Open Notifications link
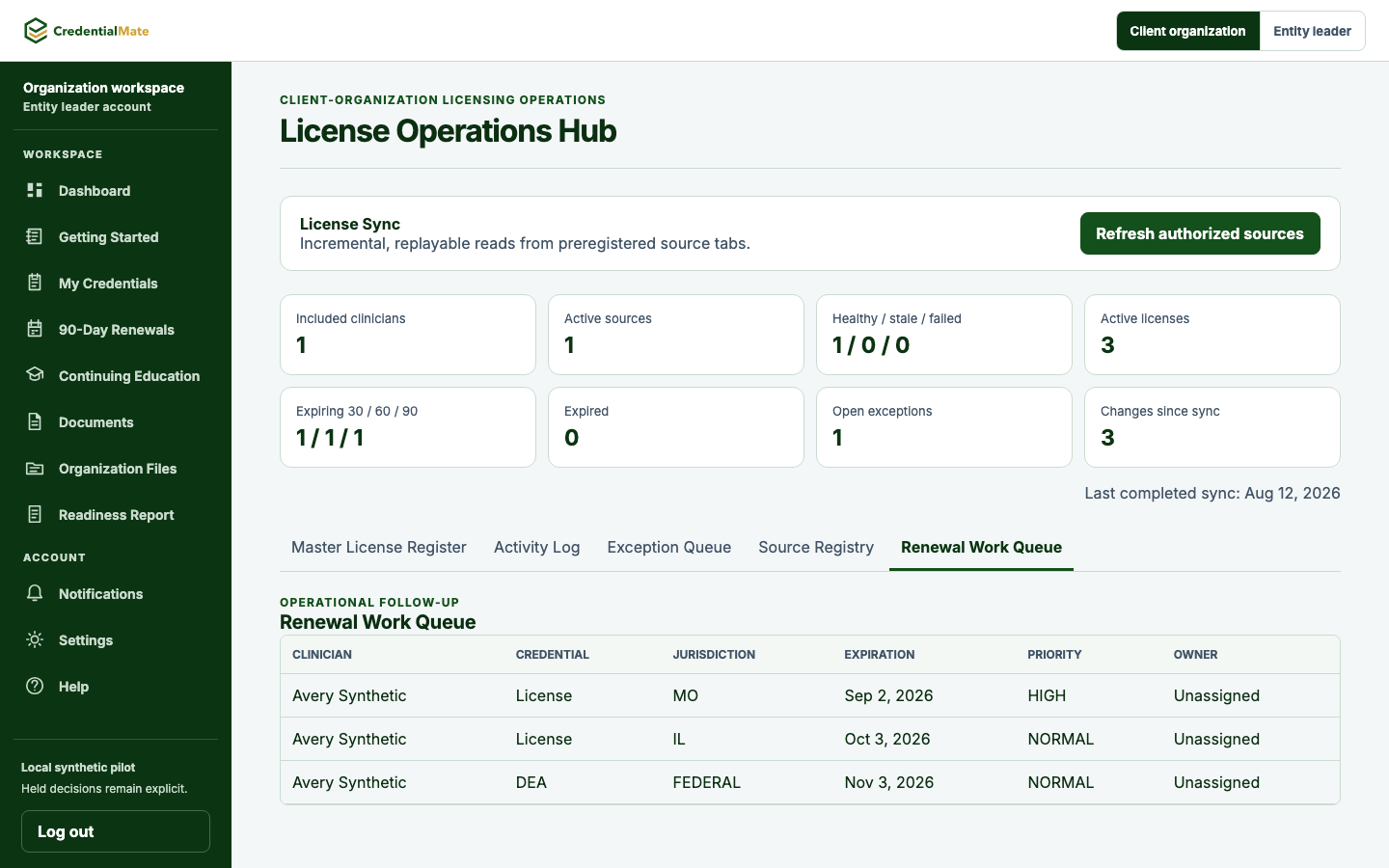 tap(116, 594)
